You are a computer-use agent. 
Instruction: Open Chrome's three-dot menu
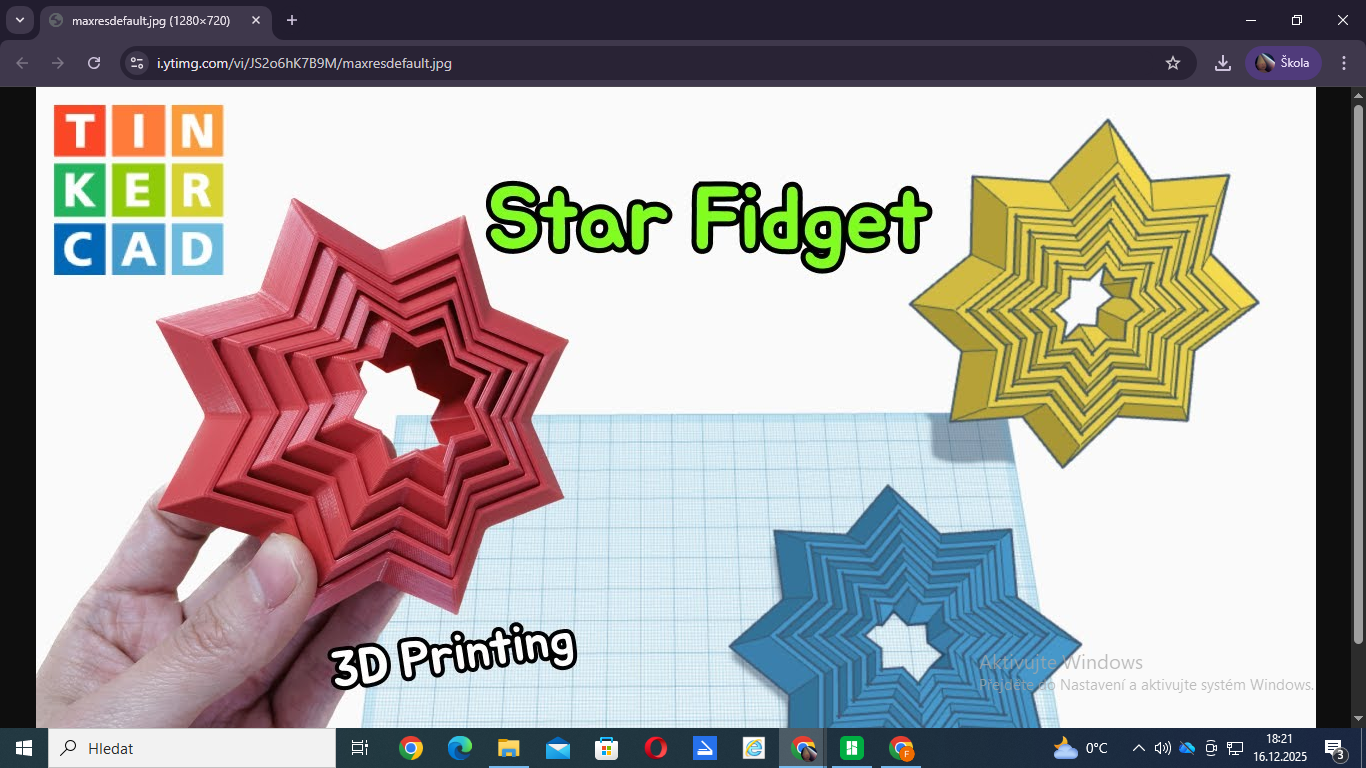click(1343, 63)
